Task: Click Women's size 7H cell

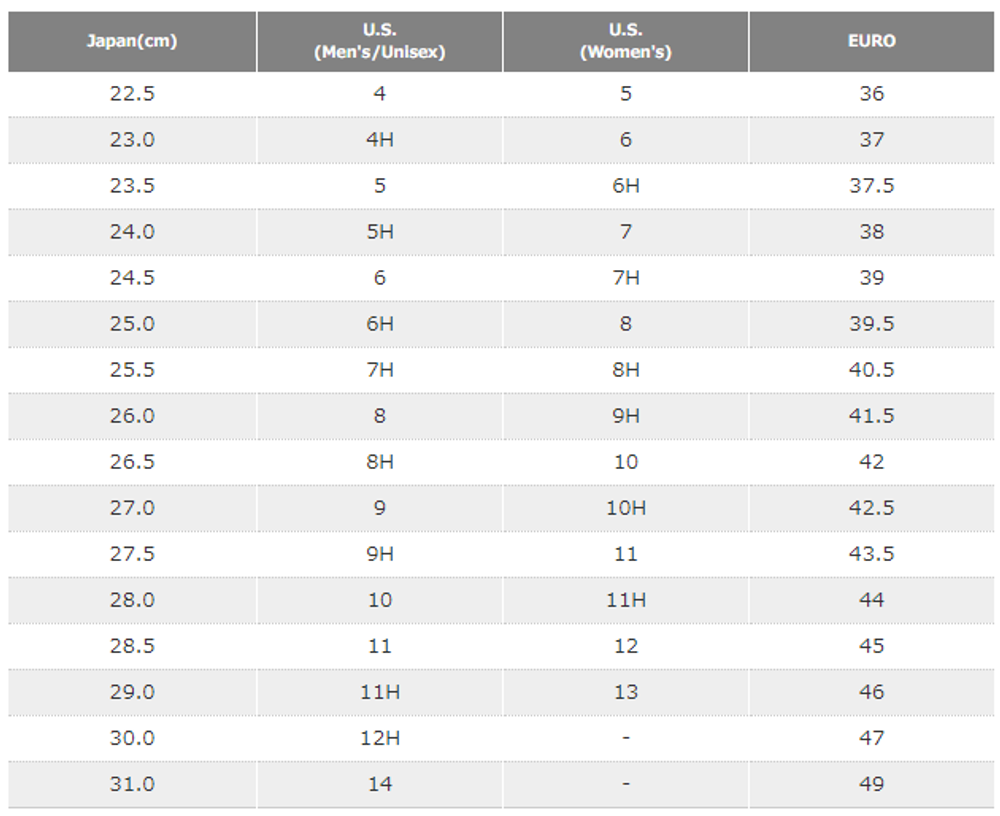Action: click(625, 278)
